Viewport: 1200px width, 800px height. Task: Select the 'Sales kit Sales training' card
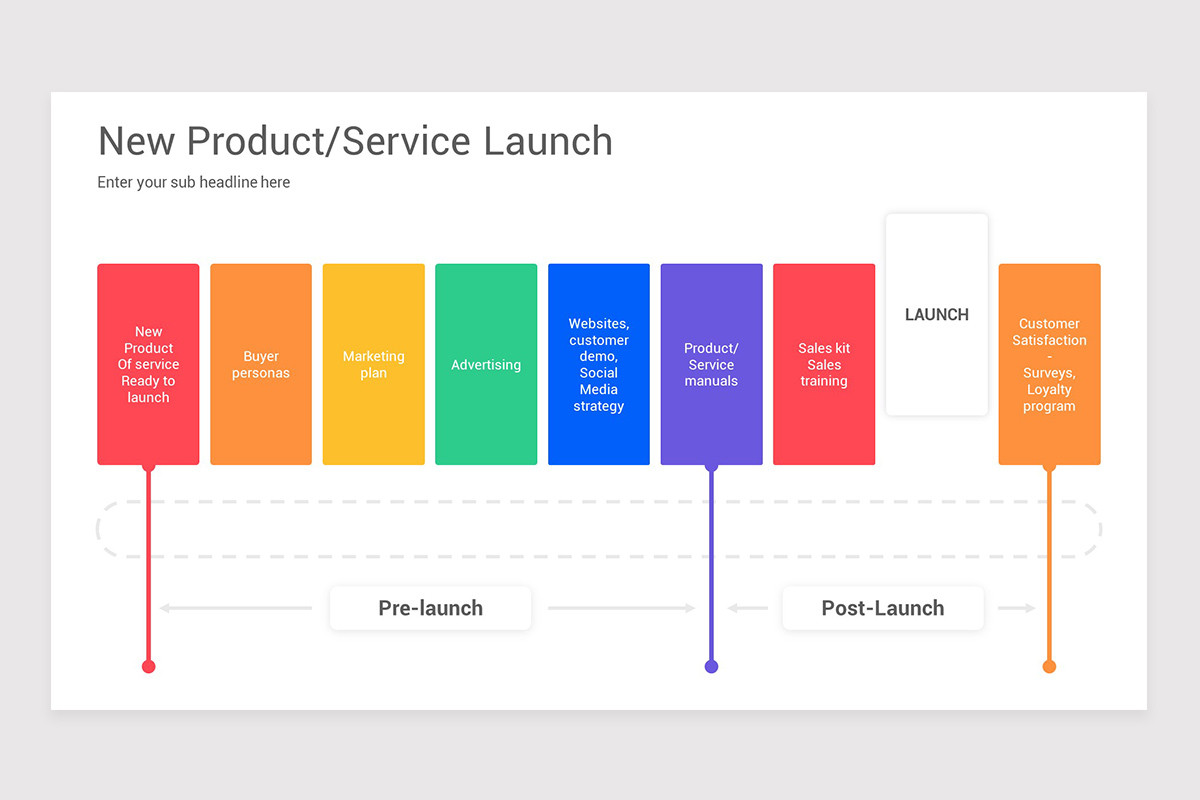(x=824, y=364)
